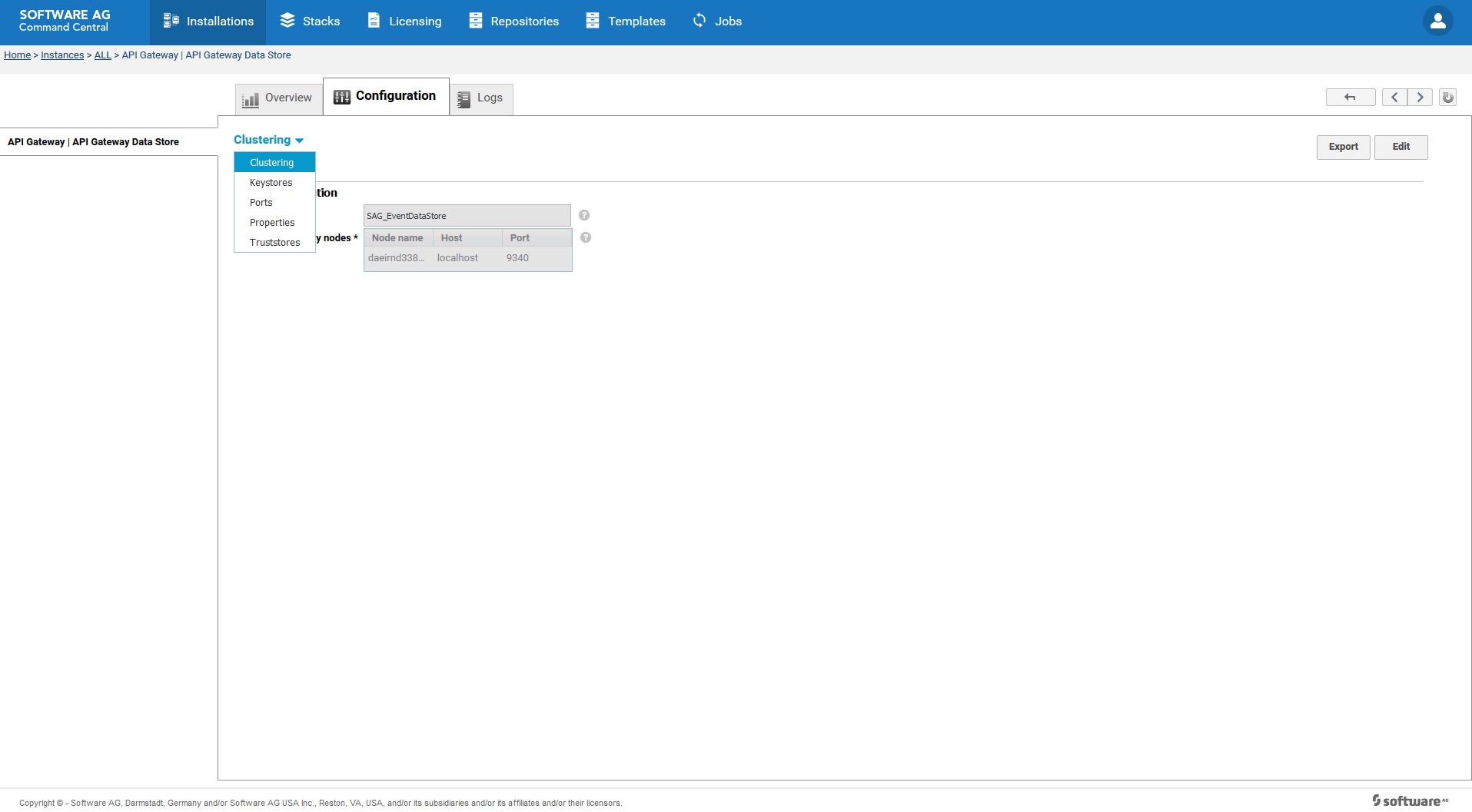Expand the Clustering configuration dropdown
The width and height of the screenshot is (1472, 812).
(x=269, y=140)
